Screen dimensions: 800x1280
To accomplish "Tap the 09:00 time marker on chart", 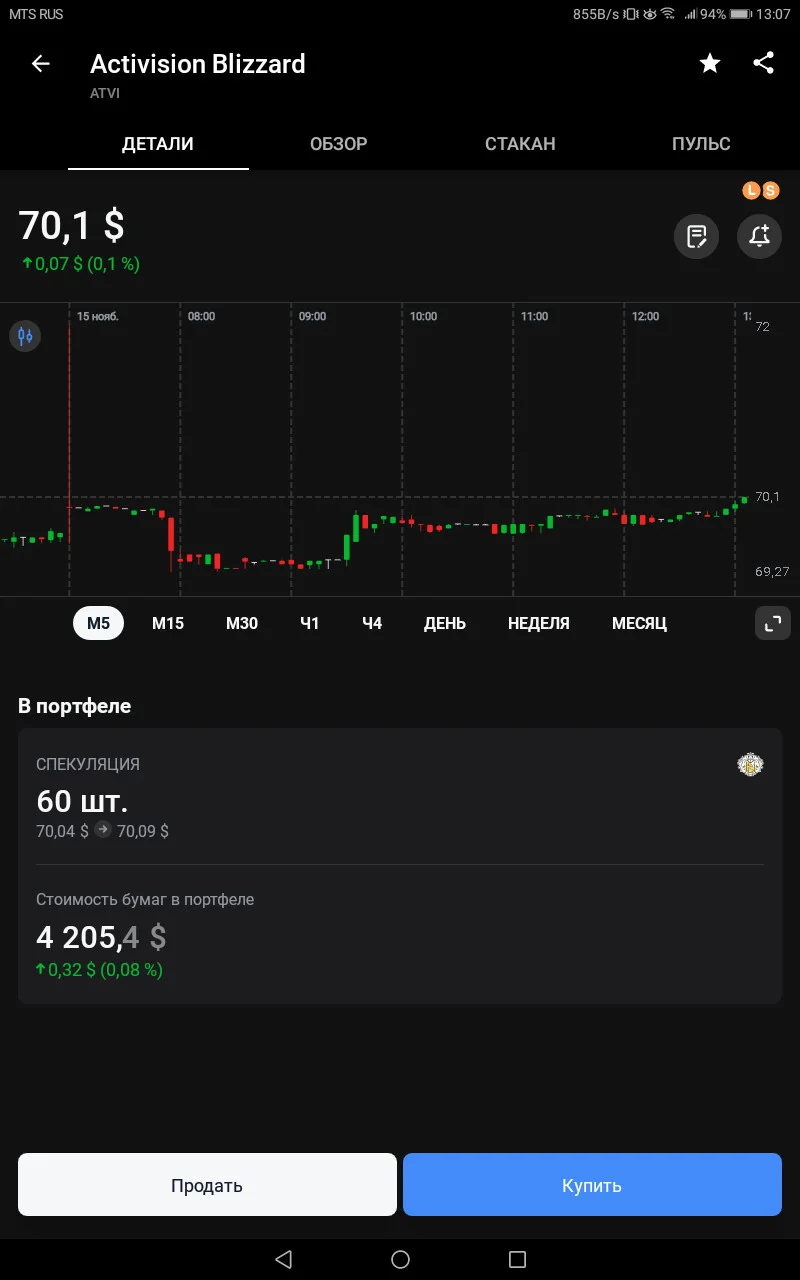I will [x=312, y=316].
